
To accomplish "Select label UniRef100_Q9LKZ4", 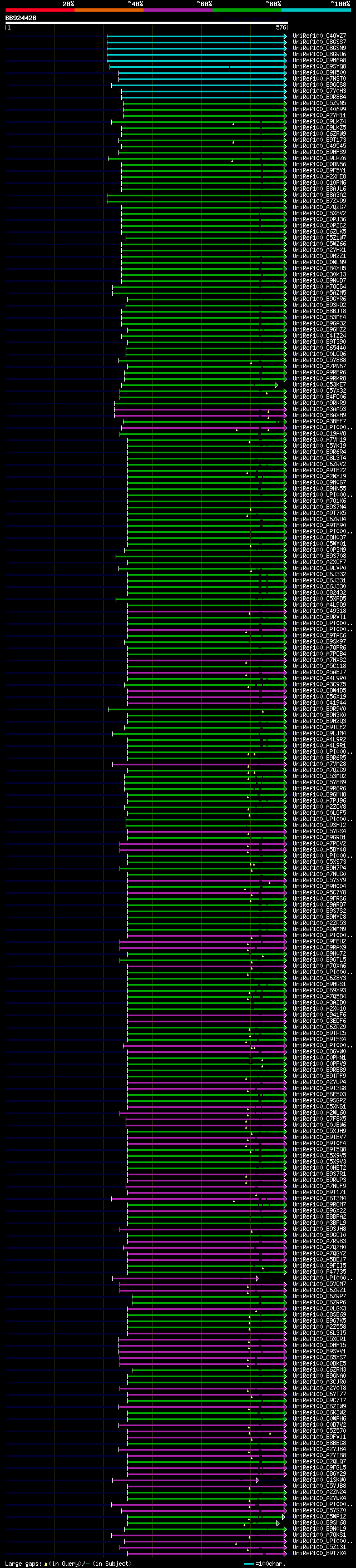I will (319, 122).
